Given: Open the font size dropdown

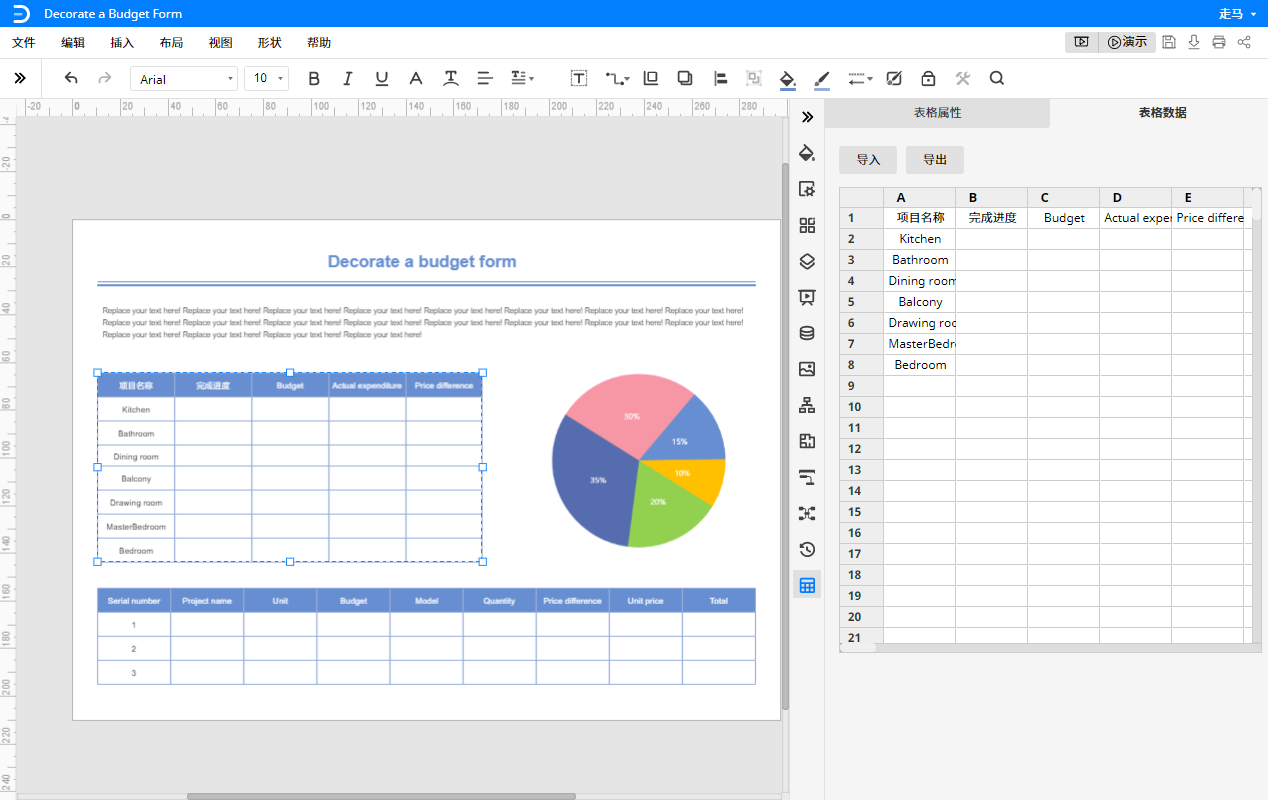Looking at the screenshot, I should 266,78.
